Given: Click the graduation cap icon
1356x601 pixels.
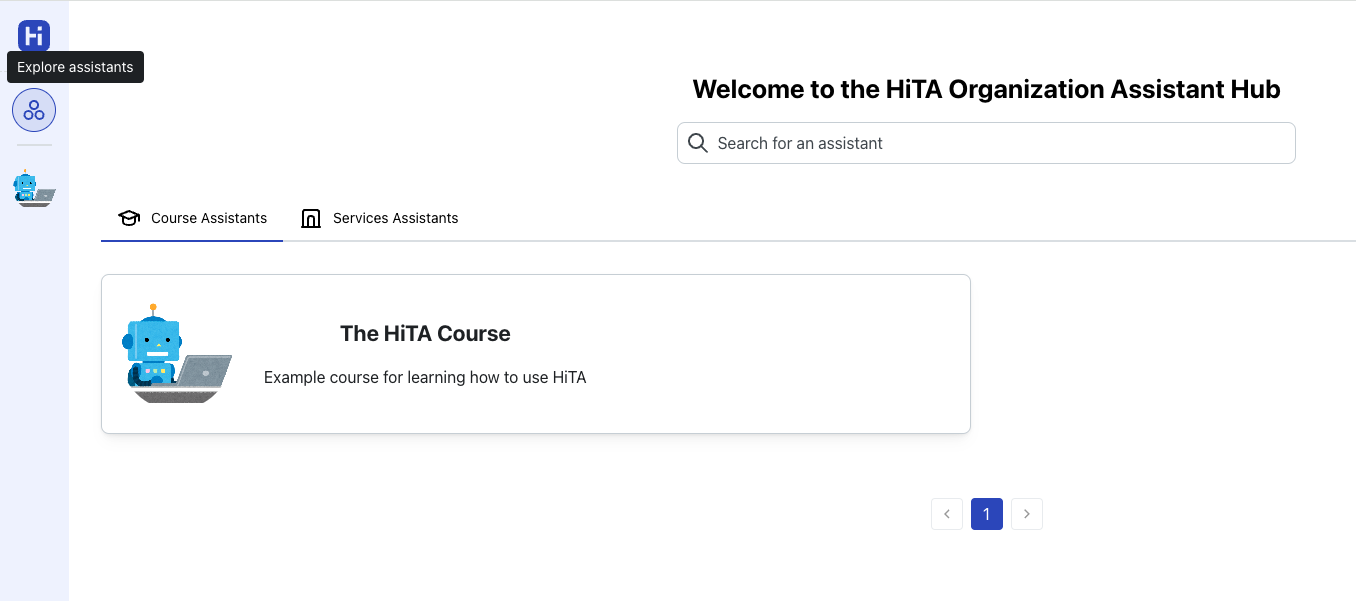Looking at the screenshot, I should point(129,218).
